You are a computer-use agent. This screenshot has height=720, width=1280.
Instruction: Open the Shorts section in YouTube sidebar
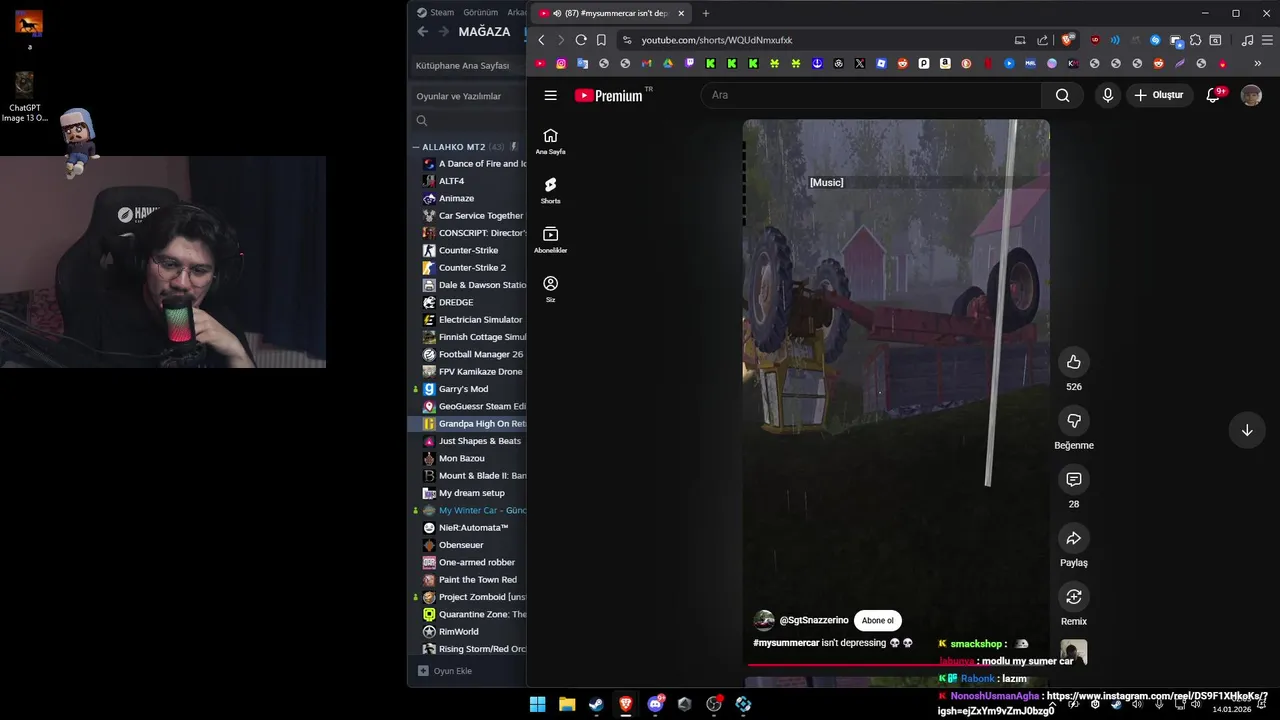pos(550,190)
